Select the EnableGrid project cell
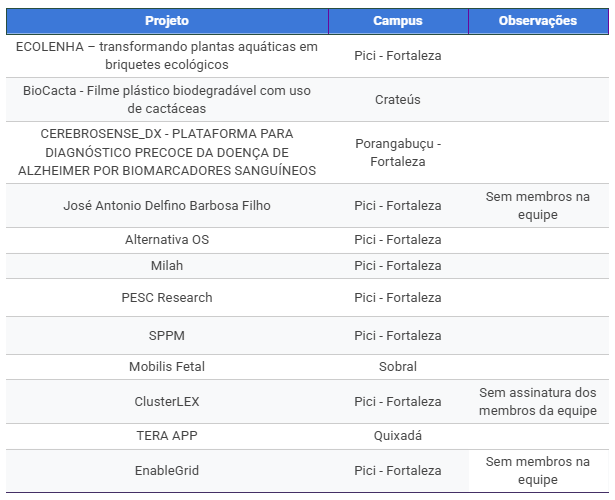Viewport: 615px width, 500px height. coord(167,470)
